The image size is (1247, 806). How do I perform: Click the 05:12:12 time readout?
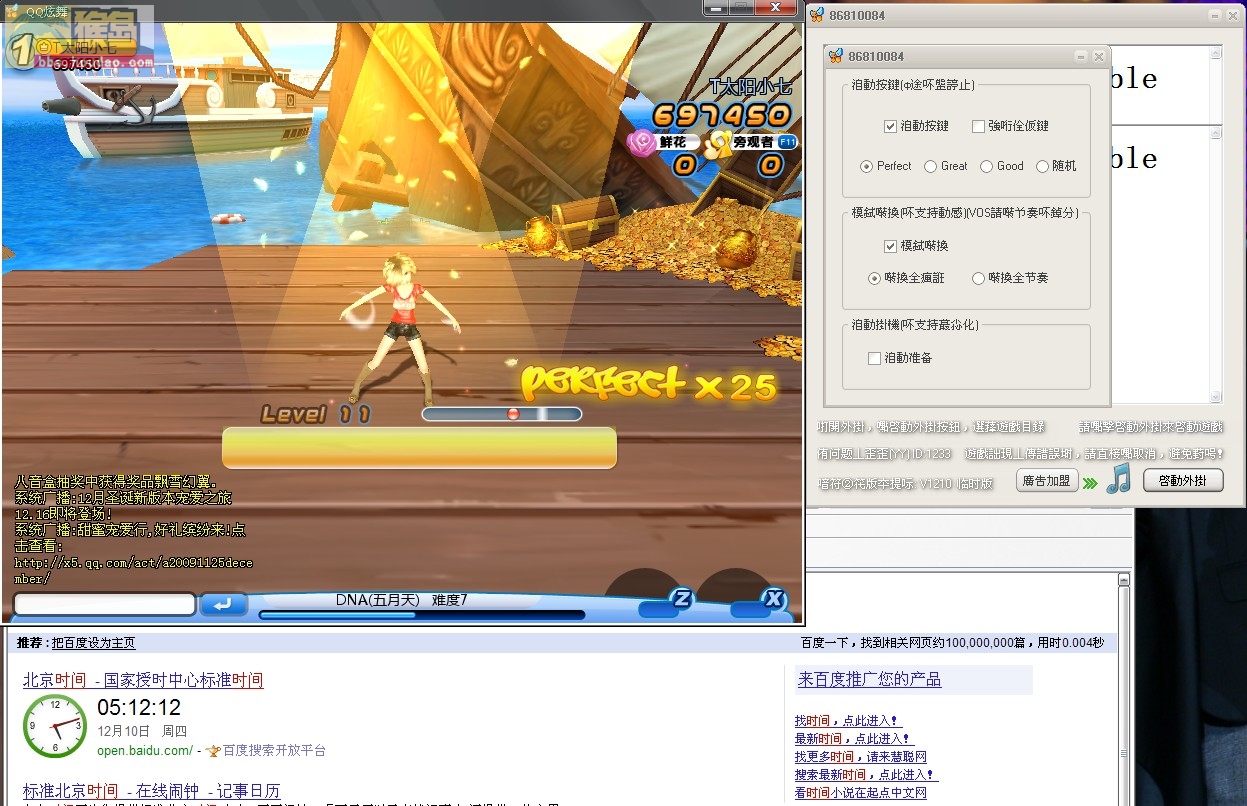139,708
